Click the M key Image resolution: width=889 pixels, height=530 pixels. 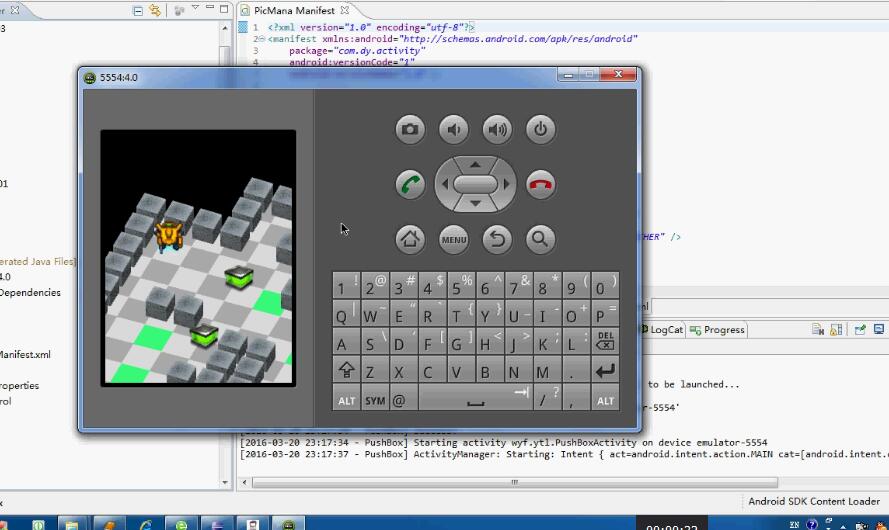coord(547,371)
